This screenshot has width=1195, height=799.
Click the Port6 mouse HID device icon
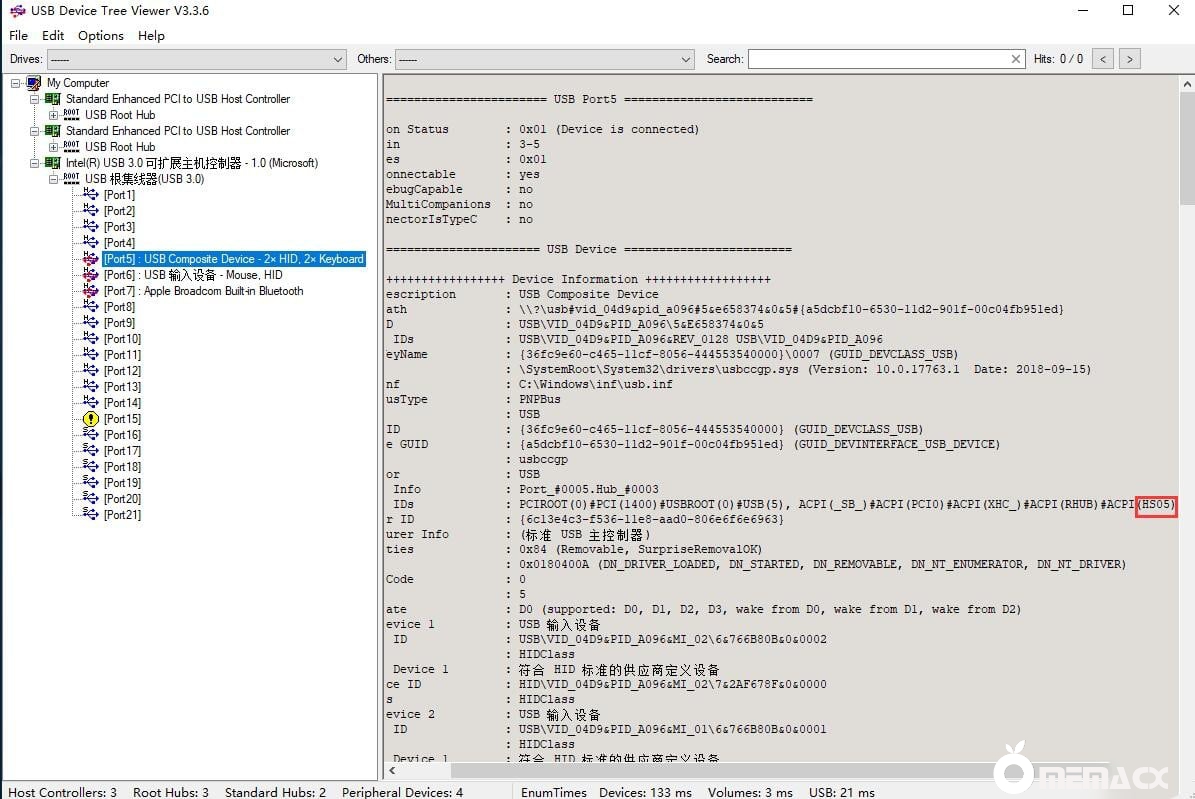(91, 275)
